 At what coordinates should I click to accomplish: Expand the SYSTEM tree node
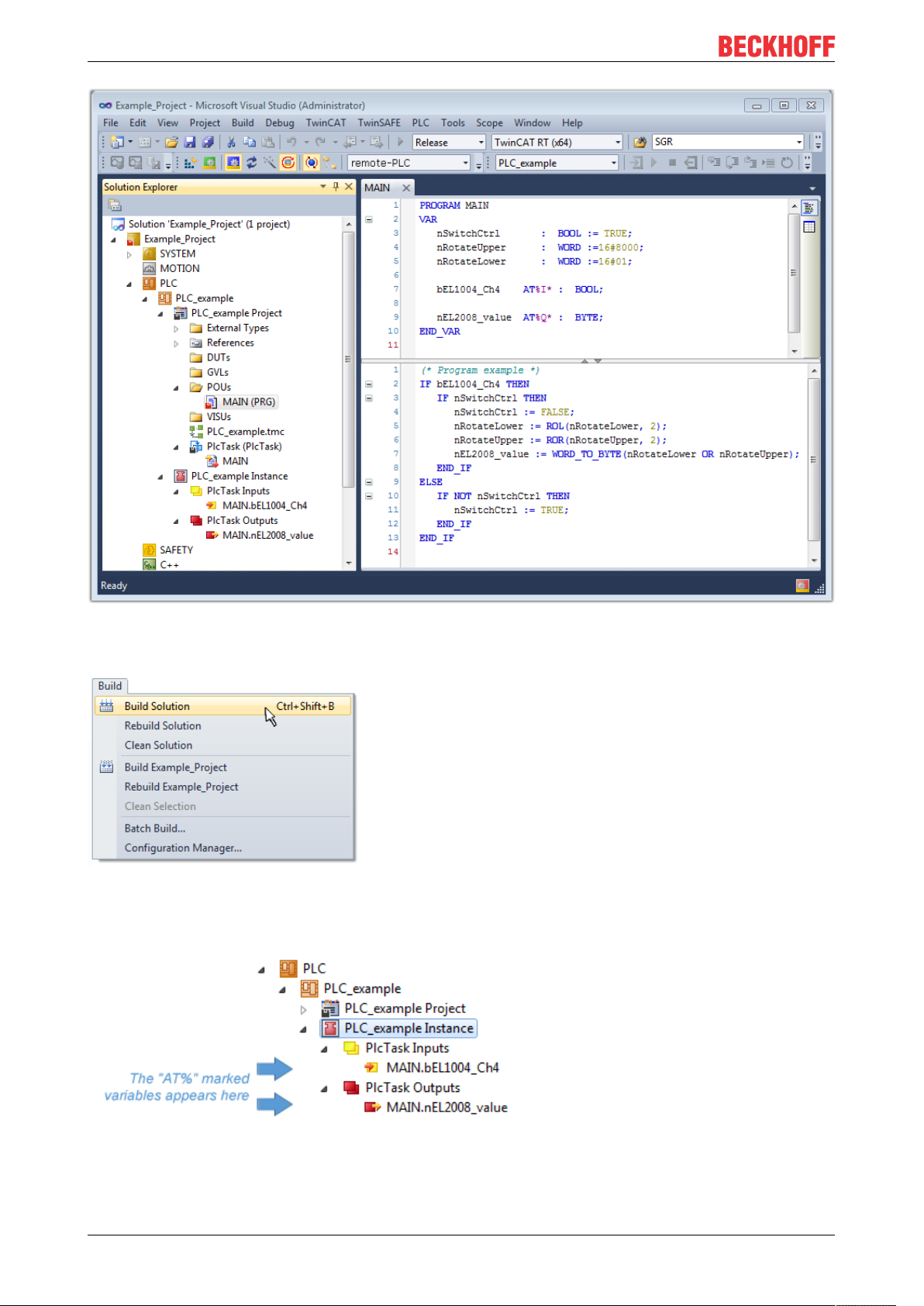tap(129, 254)
